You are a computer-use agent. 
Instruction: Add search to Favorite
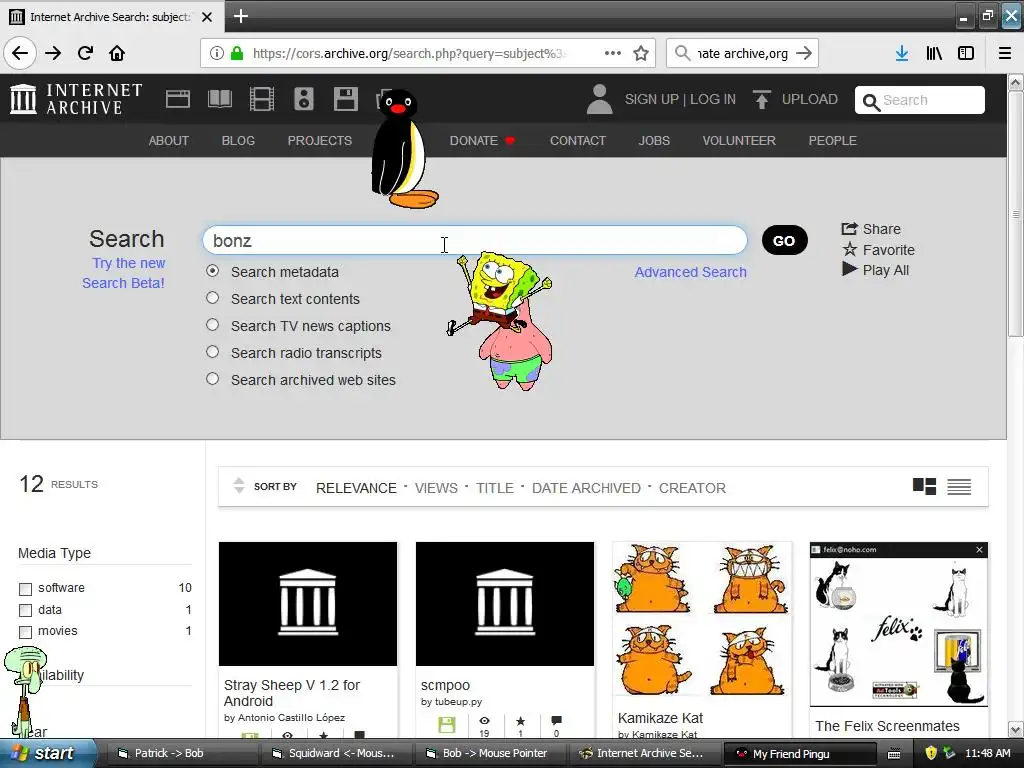pos(878,249)
